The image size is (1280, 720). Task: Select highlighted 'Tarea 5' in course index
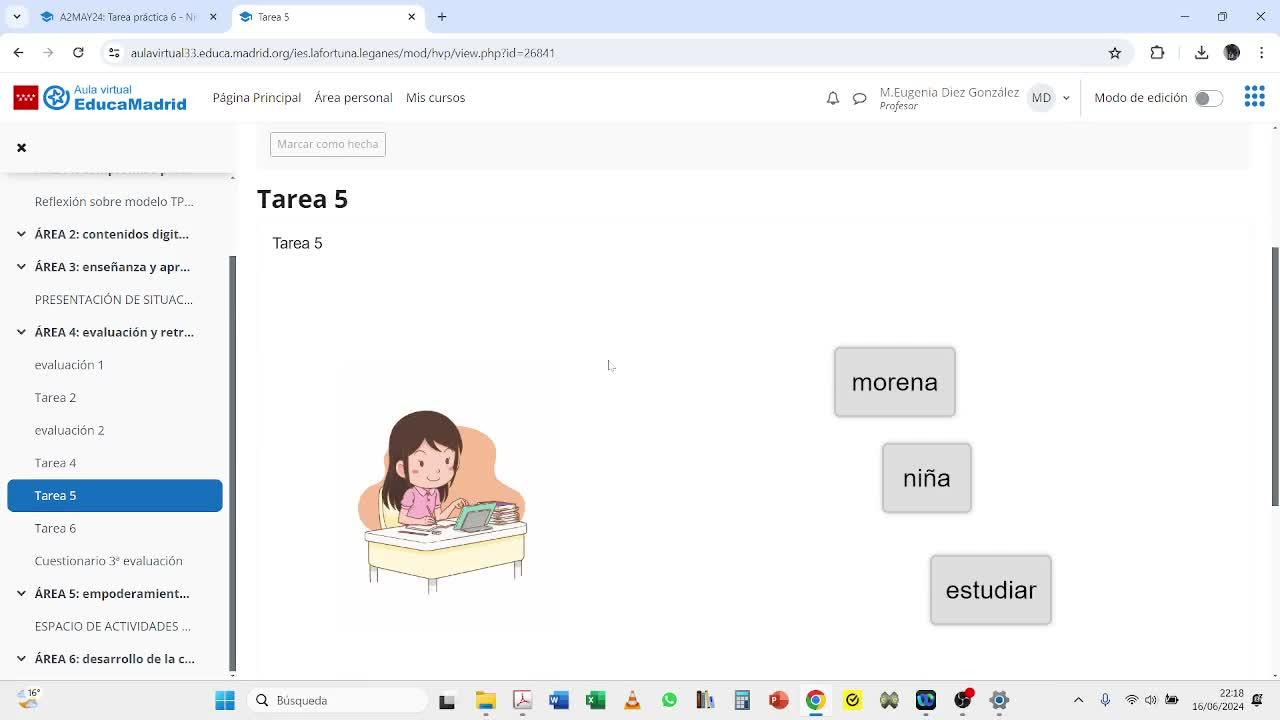click(115, 495)
